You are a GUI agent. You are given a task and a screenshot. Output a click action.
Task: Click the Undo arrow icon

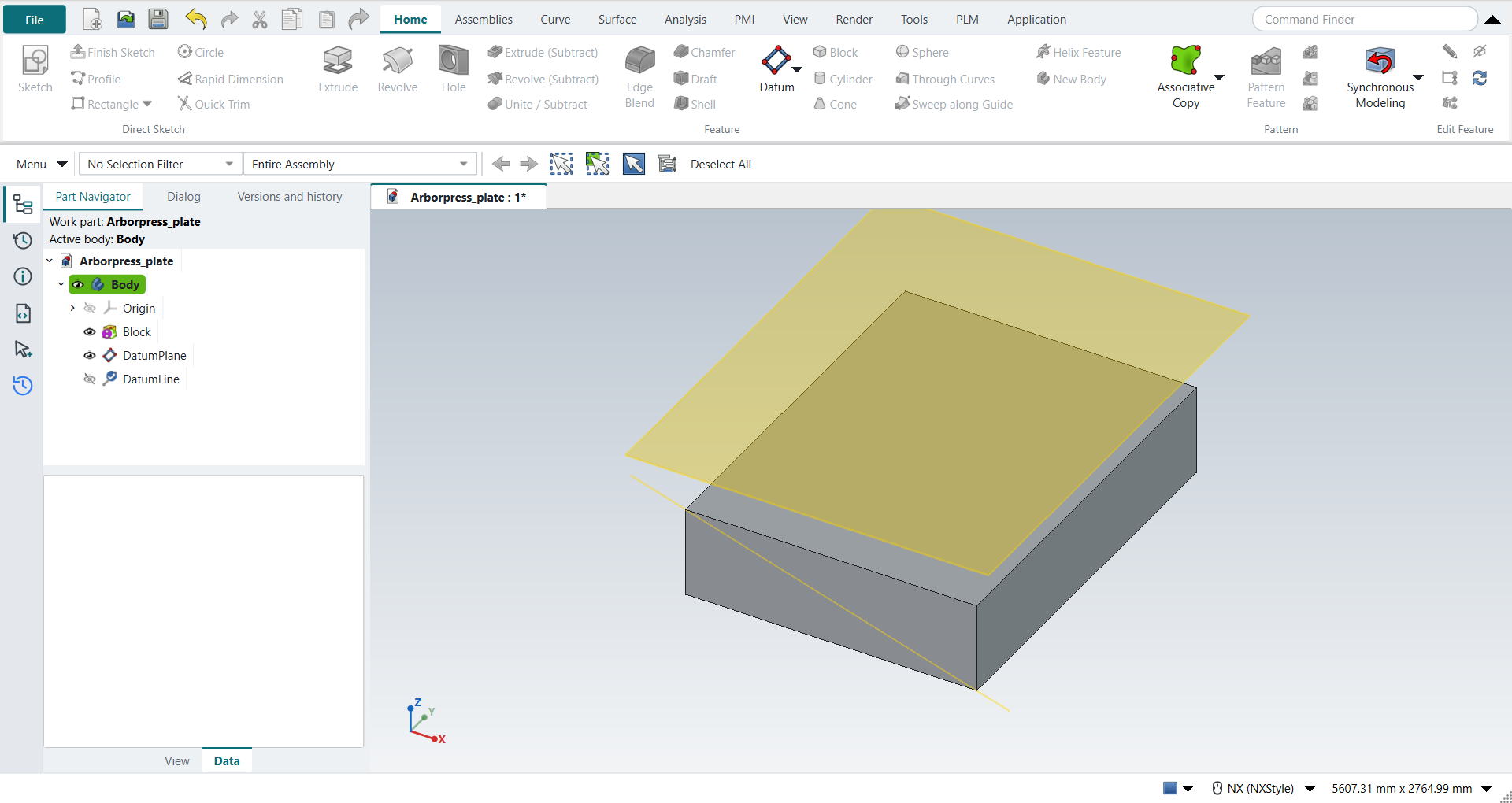[x=196, y=20]
